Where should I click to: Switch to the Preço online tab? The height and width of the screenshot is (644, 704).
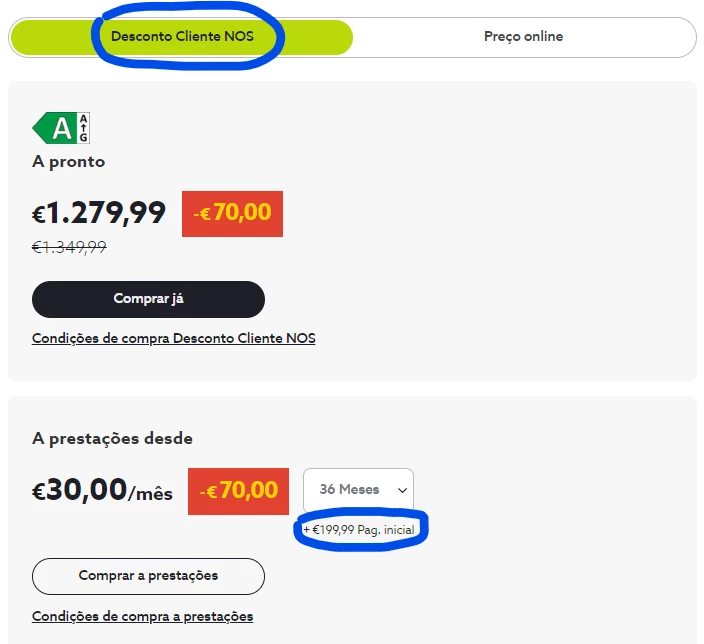(523, 37)
